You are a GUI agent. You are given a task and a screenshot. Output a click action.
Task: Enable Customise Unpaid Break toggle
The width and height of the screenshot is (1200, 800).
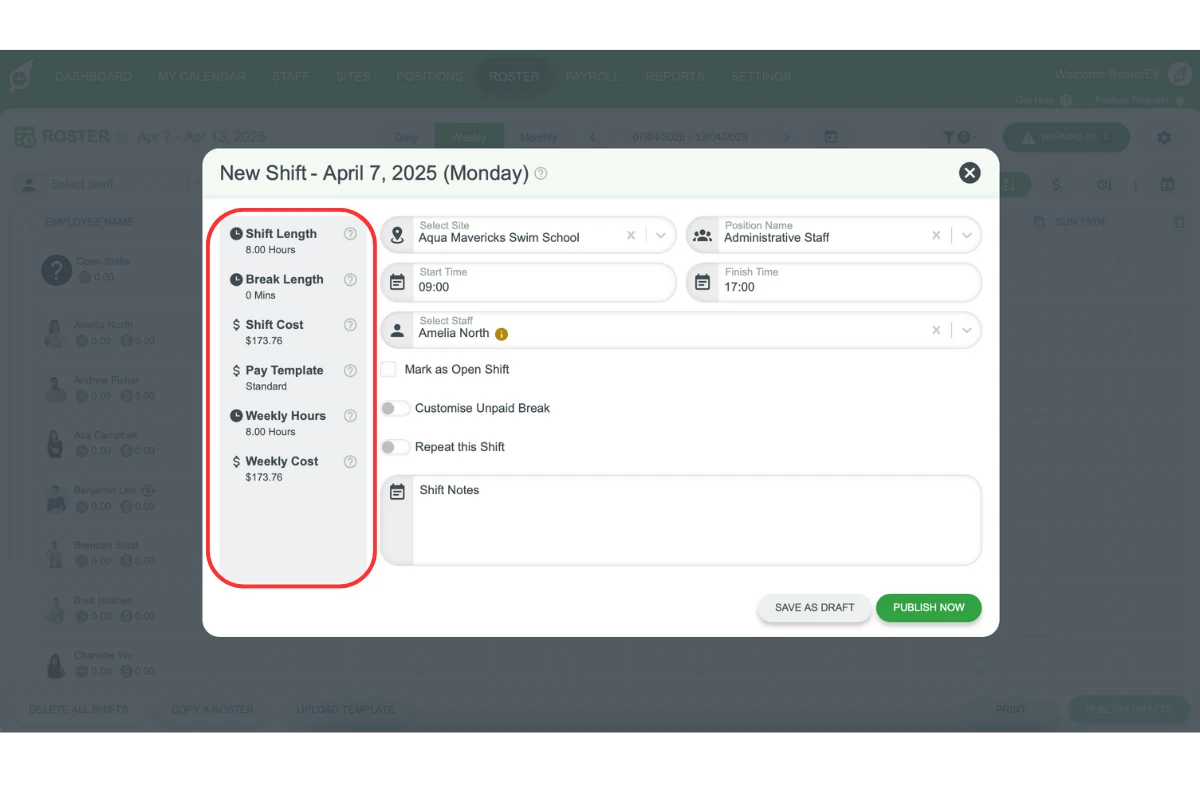click(395, 408)
